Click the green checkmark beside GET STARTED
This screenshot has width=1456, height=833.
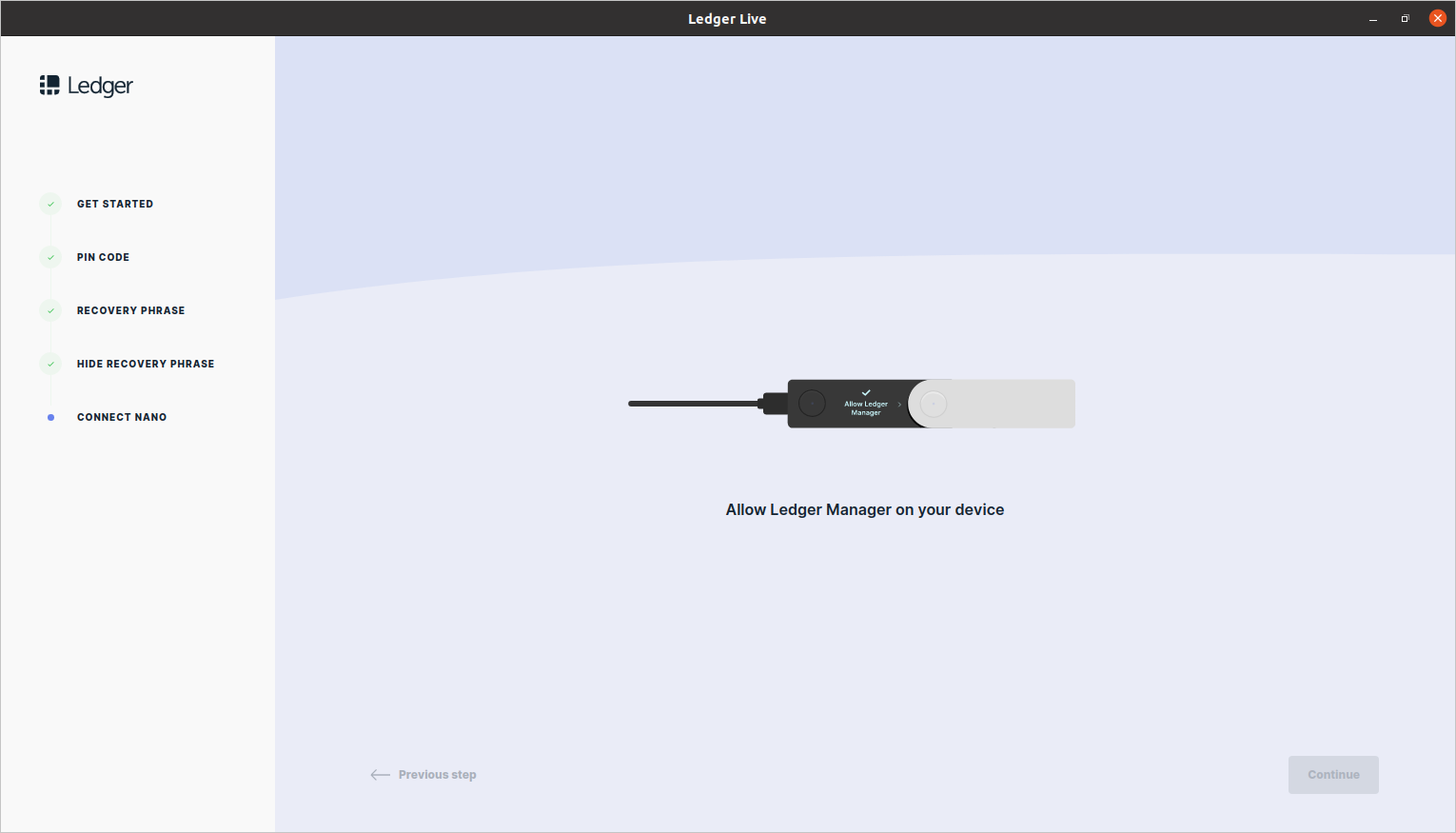tap(49, 204)
